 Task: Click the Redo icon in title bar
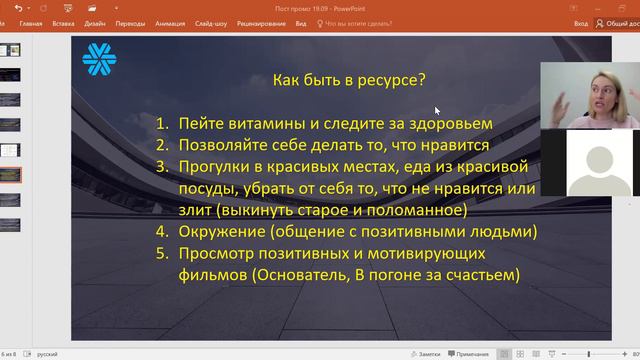coord(43,8)
